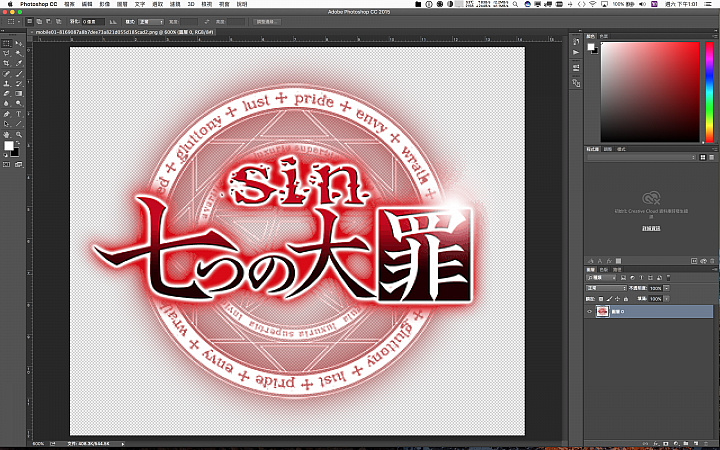Select the Line shape tool
Screen dimensions: 720x450
pyautogui.click(x=19, y=124)
